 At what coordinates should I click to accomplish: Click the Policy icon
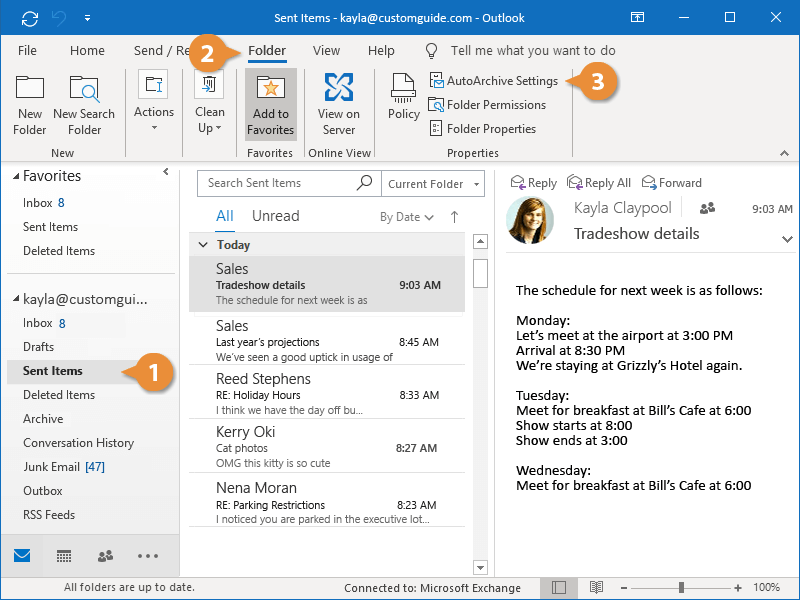[403, 88]
